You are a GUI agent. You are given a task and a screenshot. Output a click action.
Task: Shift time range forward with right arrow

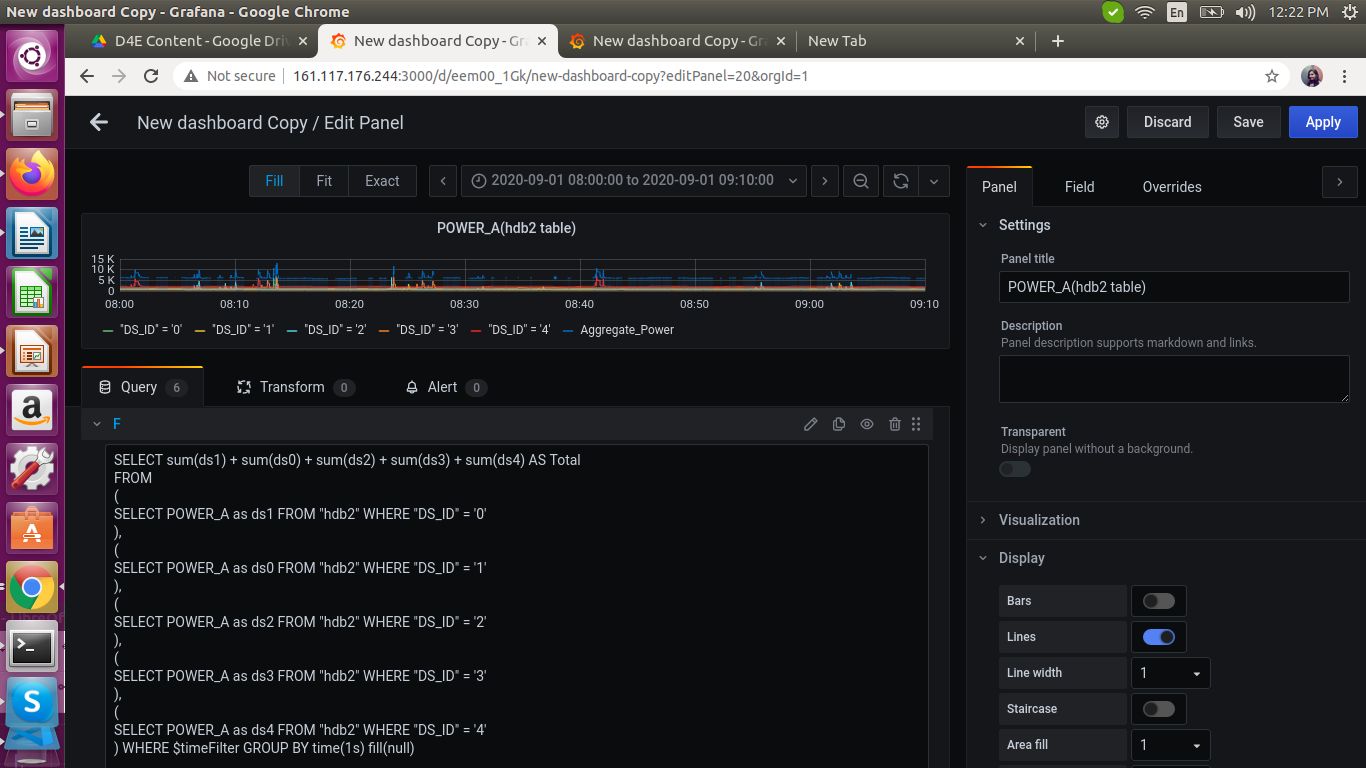tap(824, 181)
